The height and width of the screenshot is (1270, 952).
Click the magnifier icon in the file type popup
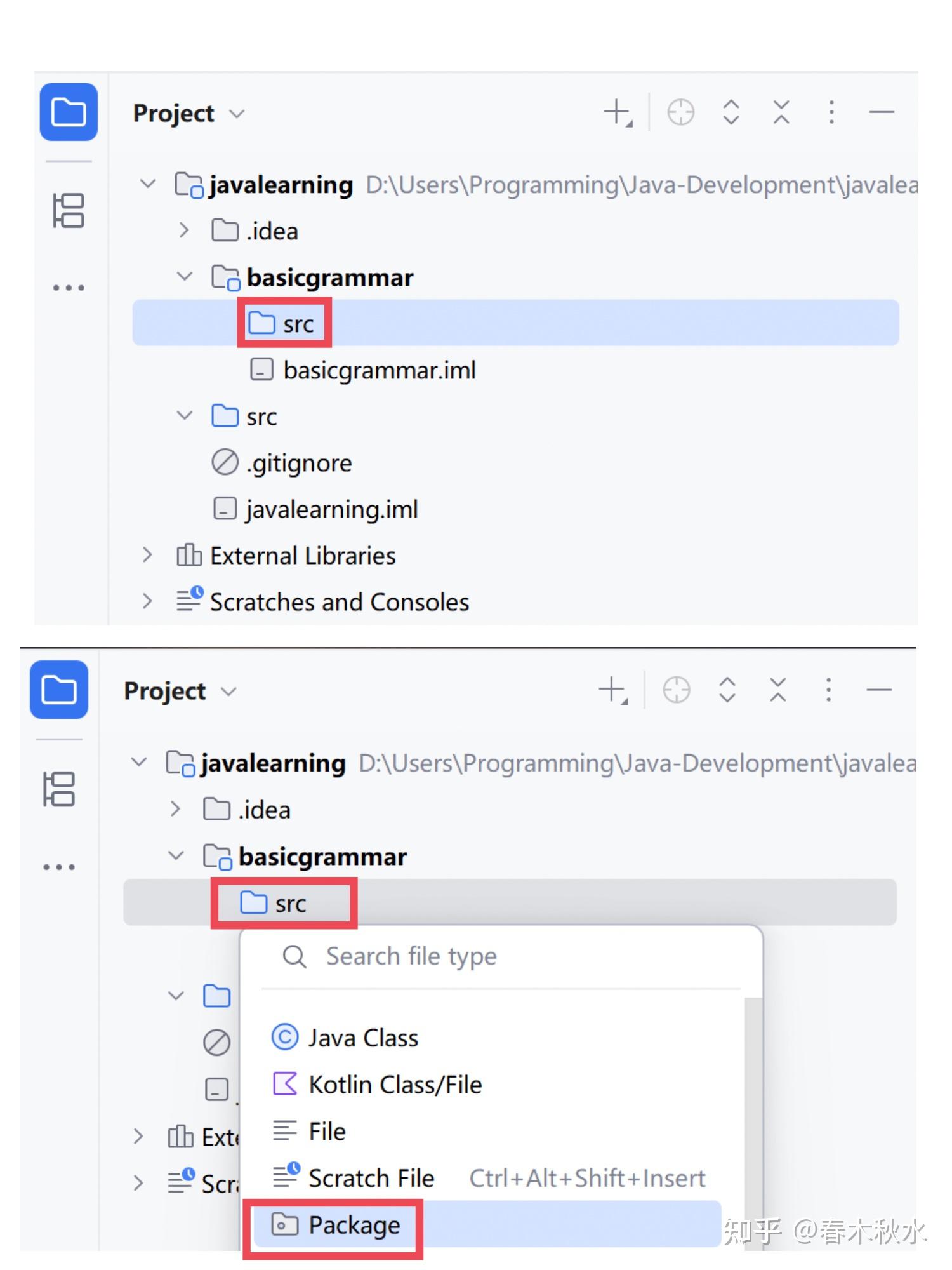click(x=294, y=956)
